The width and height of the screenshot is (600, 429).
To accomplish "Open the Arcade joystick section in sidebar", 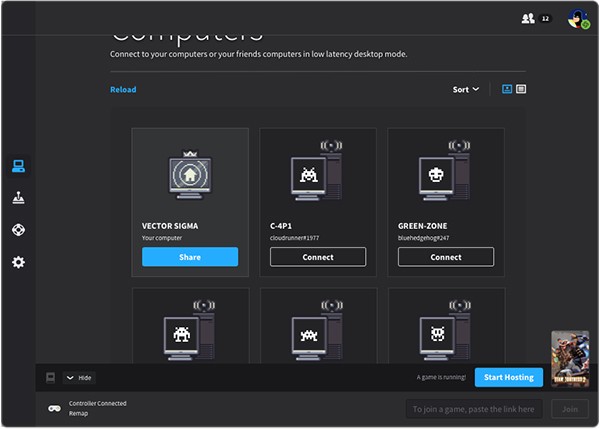I will click(18, 198).
